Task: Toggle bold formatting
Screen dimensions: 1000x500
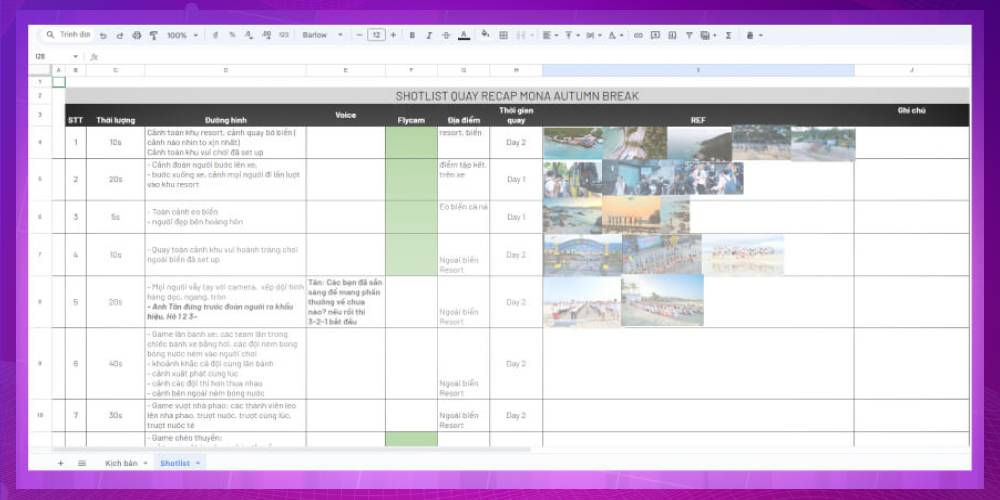Action: point(412,35)
